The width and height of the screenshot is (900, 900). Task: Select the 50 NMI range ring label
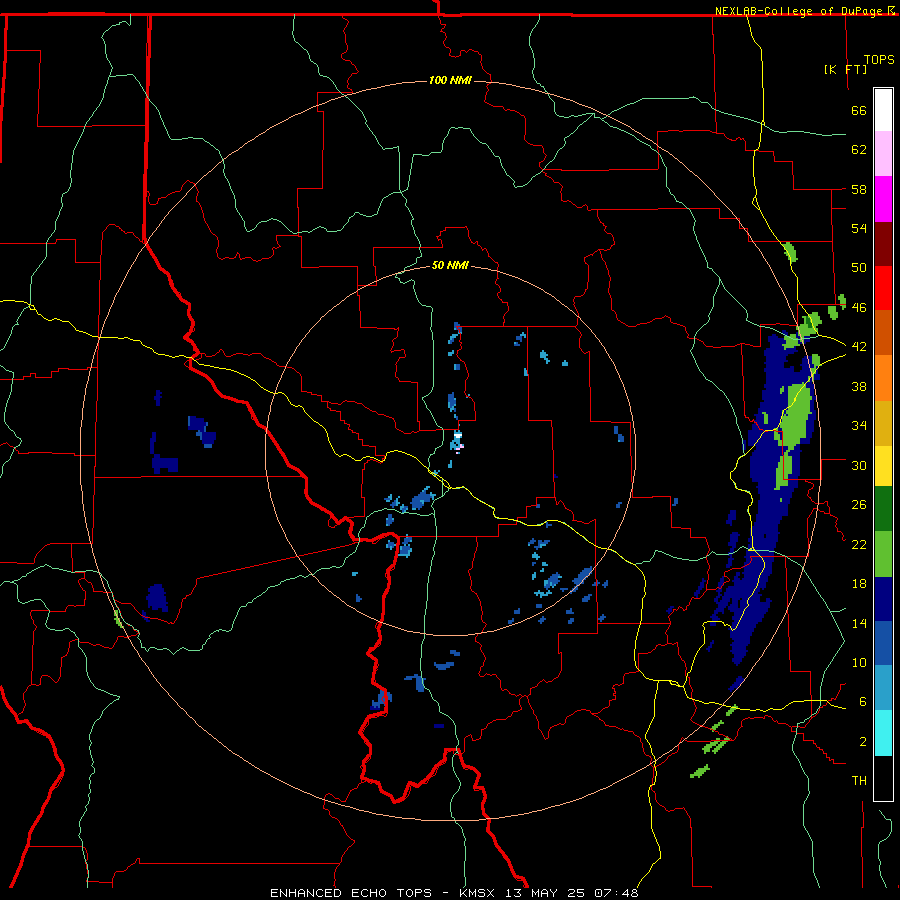tap(450, 265)
